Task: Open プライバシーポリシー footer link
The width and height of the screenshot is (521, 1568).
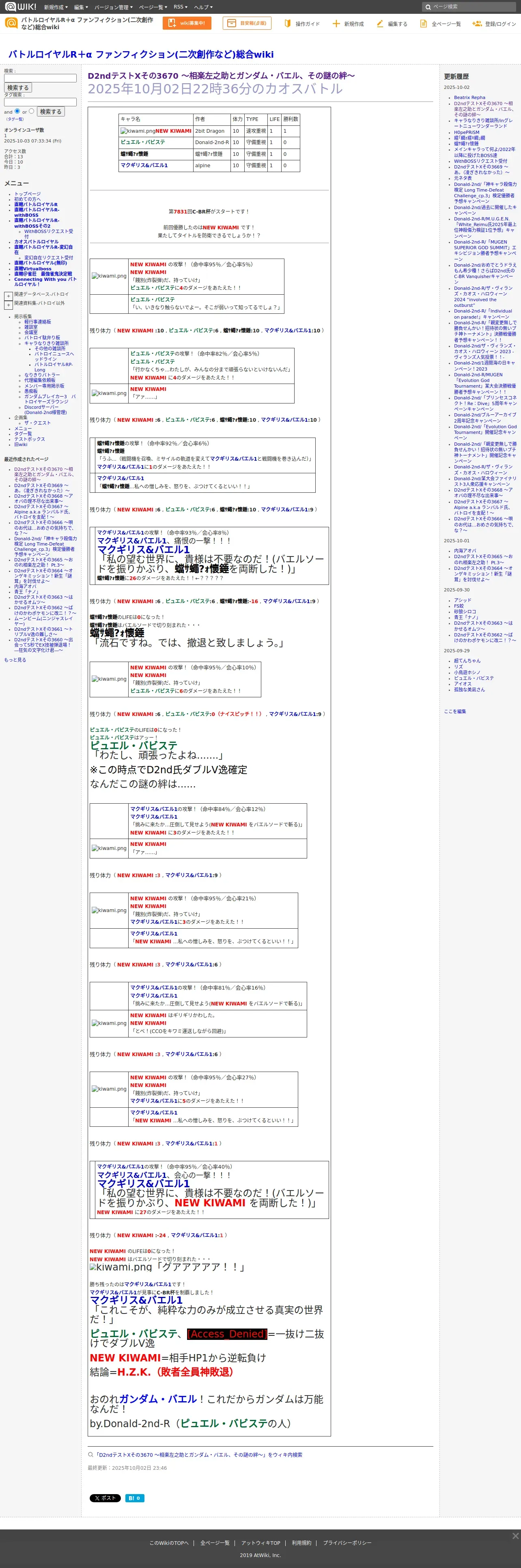Action: pyautogui.click(x=347, y=1543)
